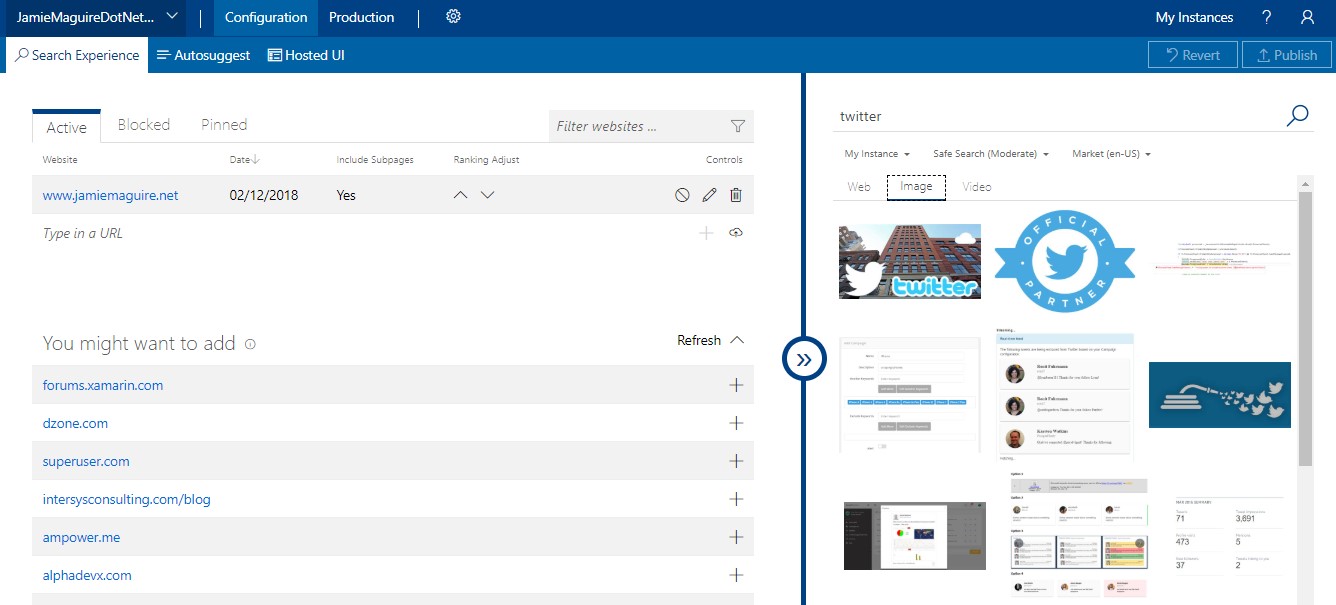Open the tweet list screenshot thumbnail
This screenshot has width=1336, height=605.
click(x=1065, y=394)
